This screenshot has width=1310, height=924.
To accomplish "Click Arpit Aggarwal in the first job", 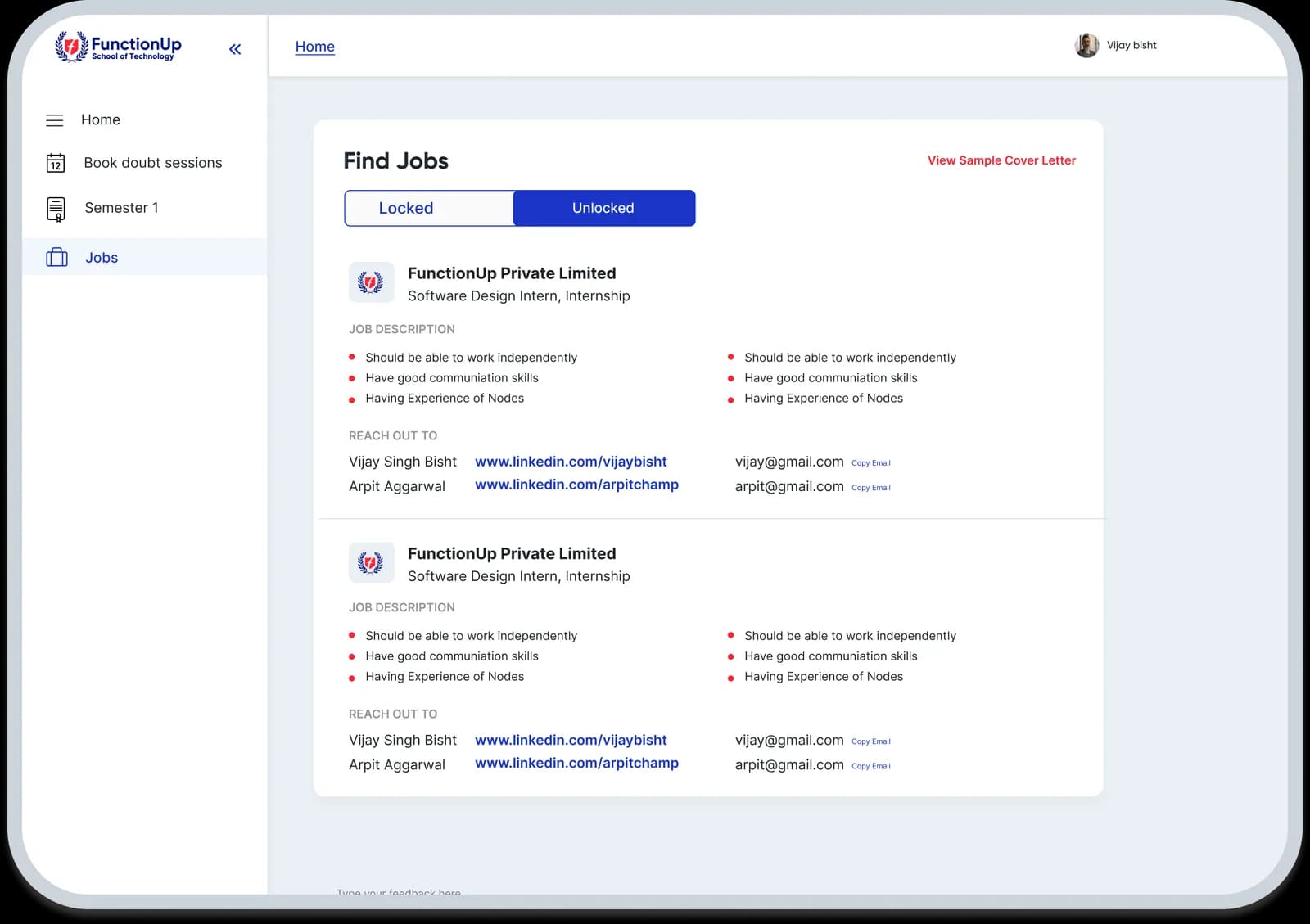I will pos(397,486).
